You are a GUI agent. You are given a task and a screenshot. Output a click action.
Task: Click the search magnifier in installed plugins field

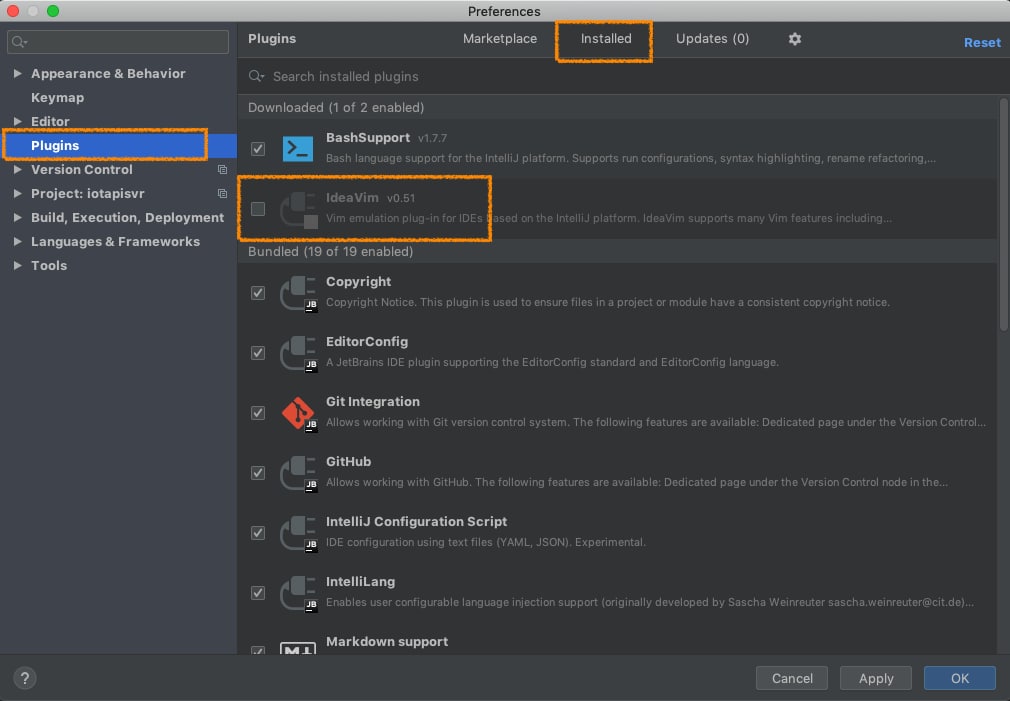coord(256,76)
